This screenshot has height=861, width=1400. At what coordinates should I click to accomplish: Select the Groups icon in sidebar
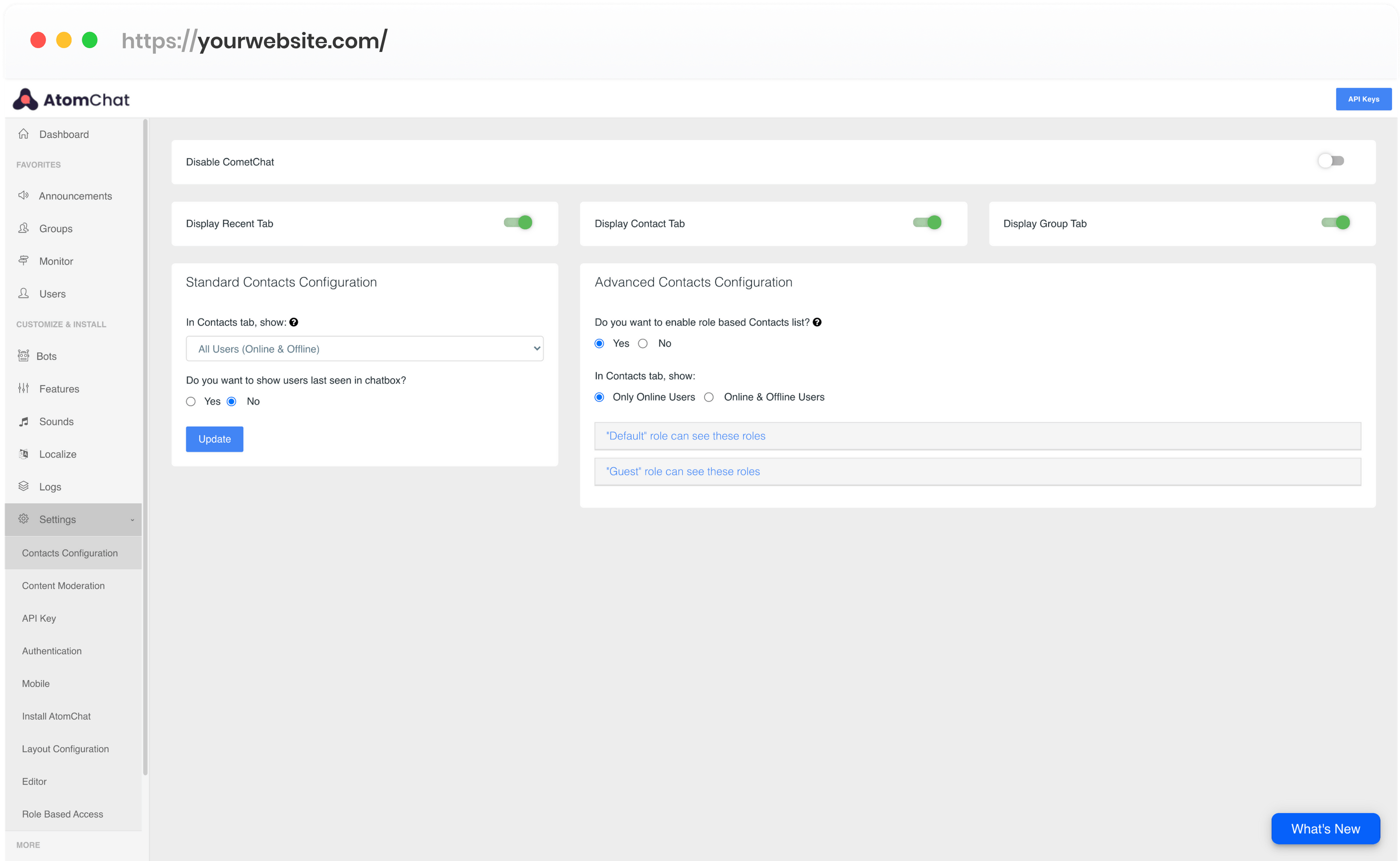[x=23, y=228]
